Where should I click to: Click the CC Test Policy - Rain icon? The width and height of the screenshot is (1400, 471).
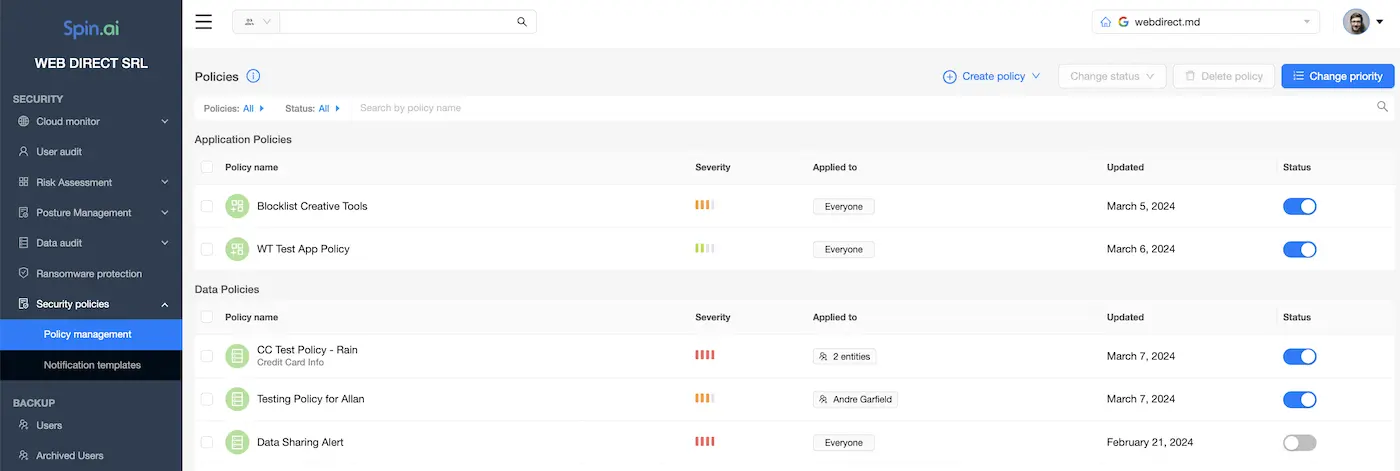pyautogui.click(x=237, y=356)
